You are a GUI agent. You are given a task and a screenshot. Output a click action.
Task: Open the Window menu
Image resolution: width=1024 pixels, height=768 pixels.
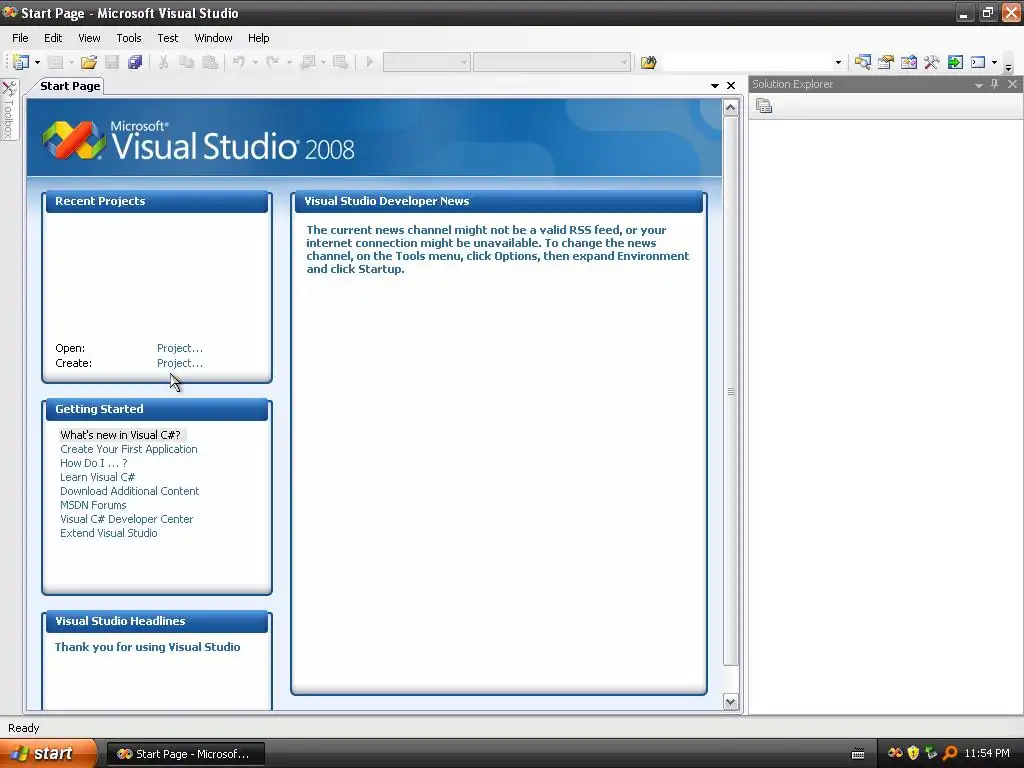click(214, 38)
